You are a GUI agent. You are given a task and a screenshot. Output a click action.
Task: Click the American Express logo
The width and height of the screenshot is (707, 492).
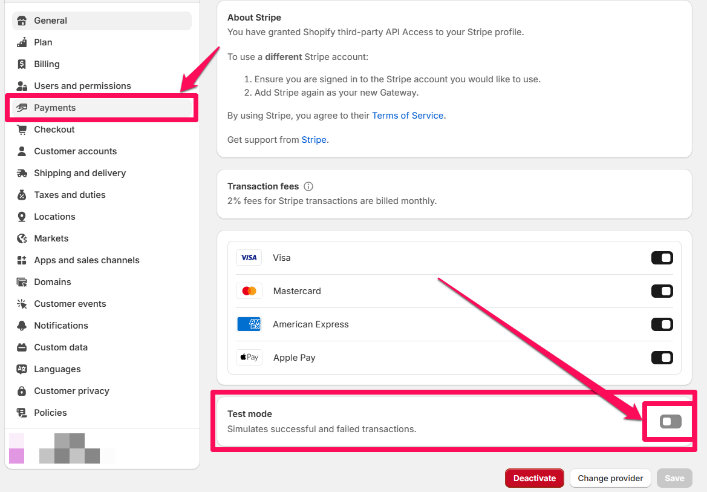(x=249, y=324)
